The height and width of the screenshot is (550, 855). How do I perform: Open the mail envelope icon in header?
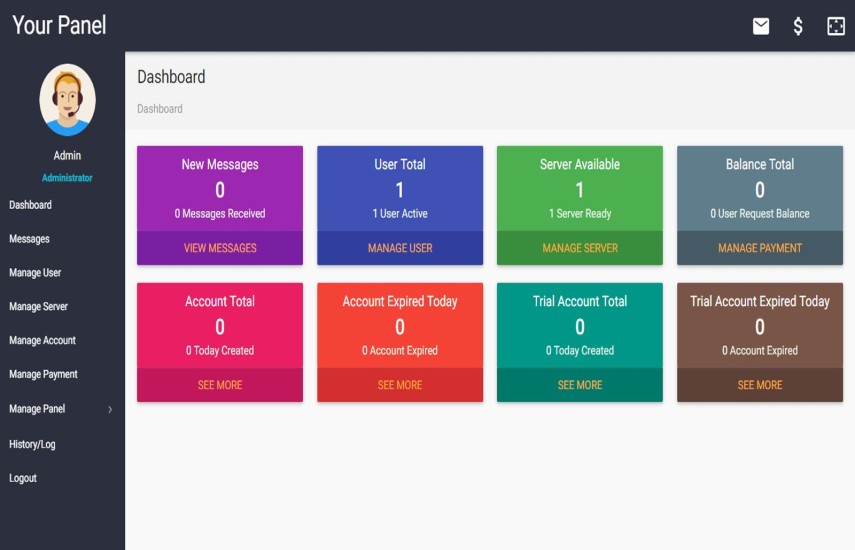[761, 26]
